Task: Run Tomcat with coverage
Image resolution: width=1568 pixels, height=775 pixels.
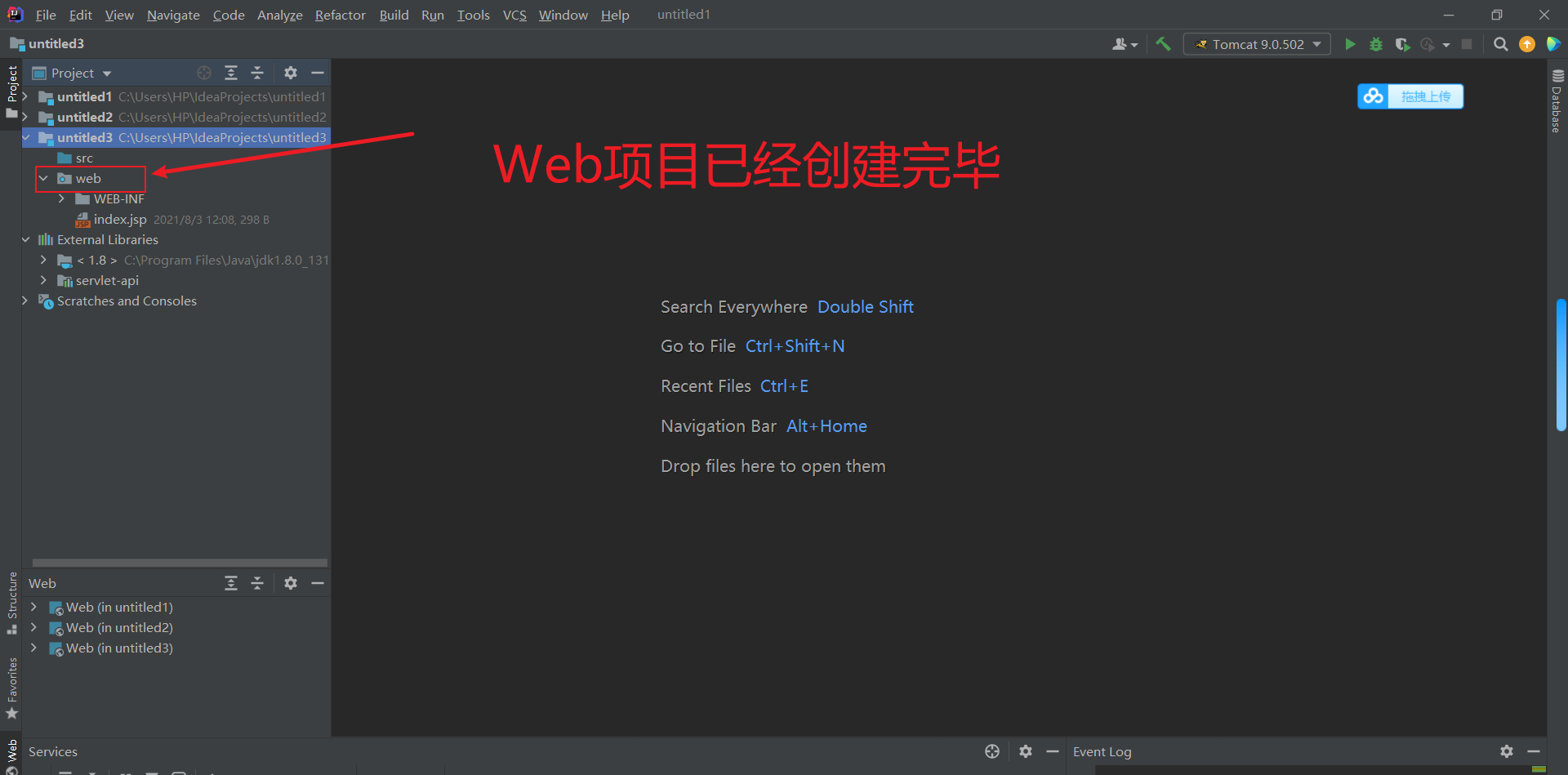Action: pos(1402,44)
